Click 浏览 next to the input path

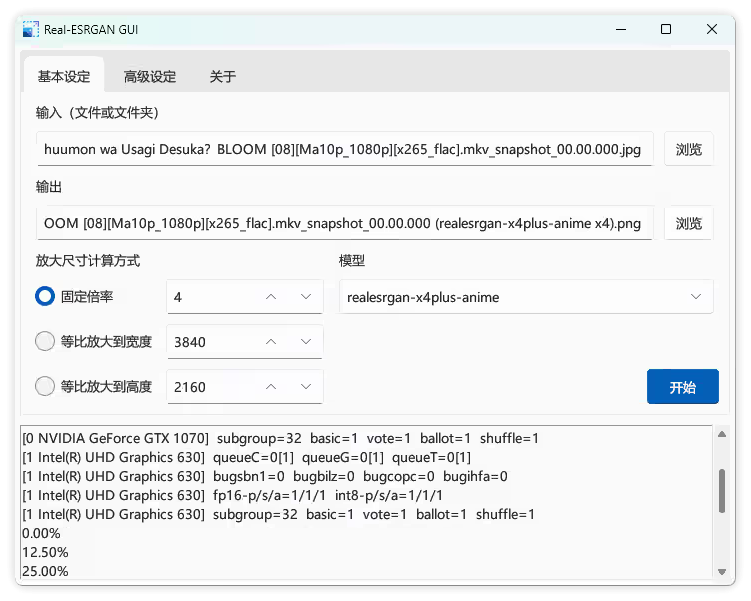pos(688,150)
